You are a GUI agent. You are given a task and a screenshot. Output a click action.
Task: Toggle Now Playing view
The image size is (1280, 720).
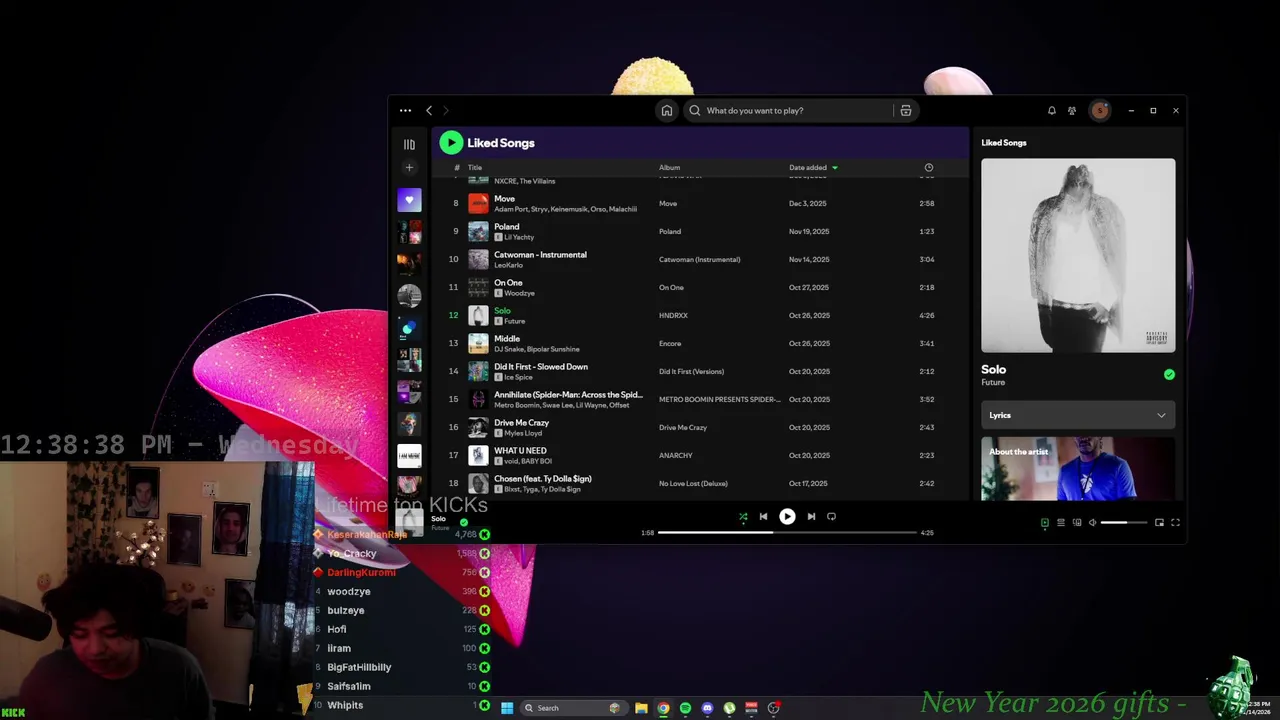tap(1045, 522)
